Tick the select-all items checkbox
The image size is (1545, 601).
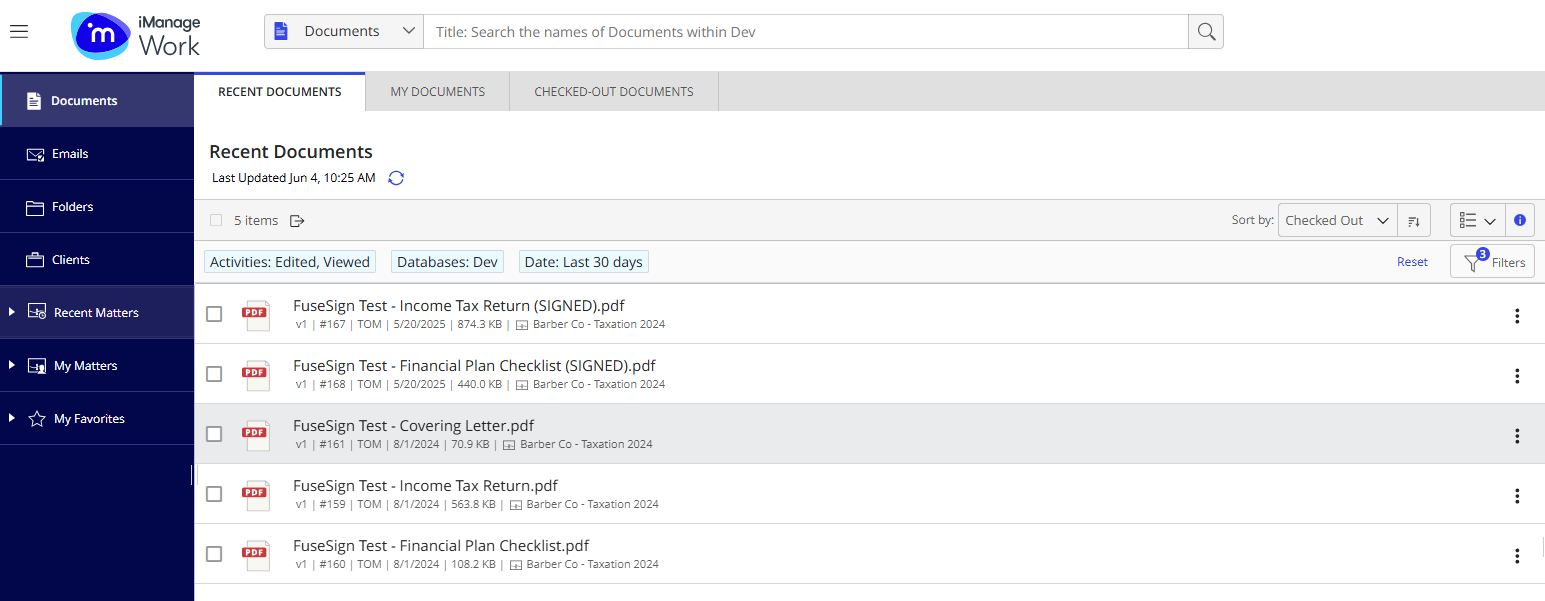coord(216,221)
